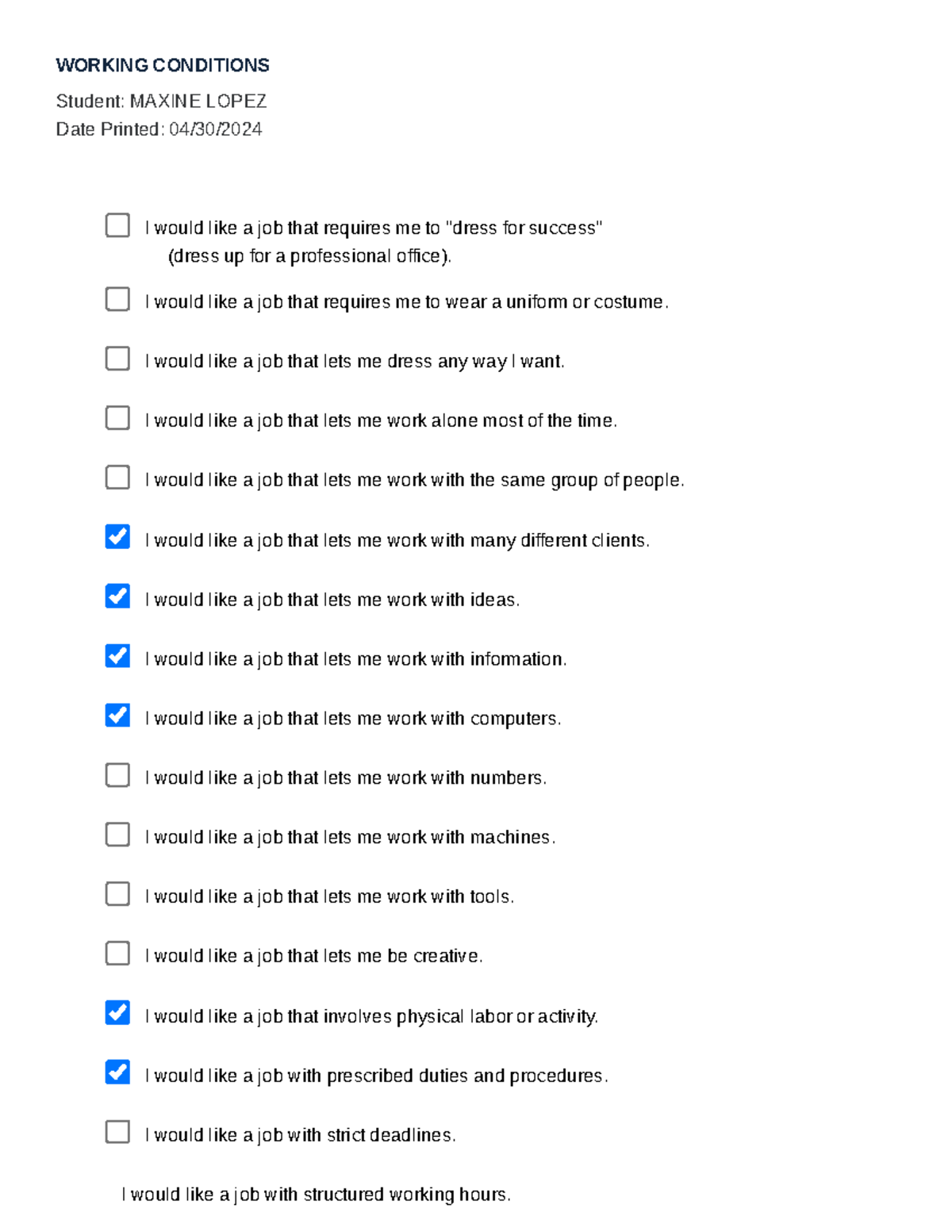This screenshot has width=952, height=1232.
Task: Uncheck the physical labor or activity checkbox
Action: (x=117, y=1013)
